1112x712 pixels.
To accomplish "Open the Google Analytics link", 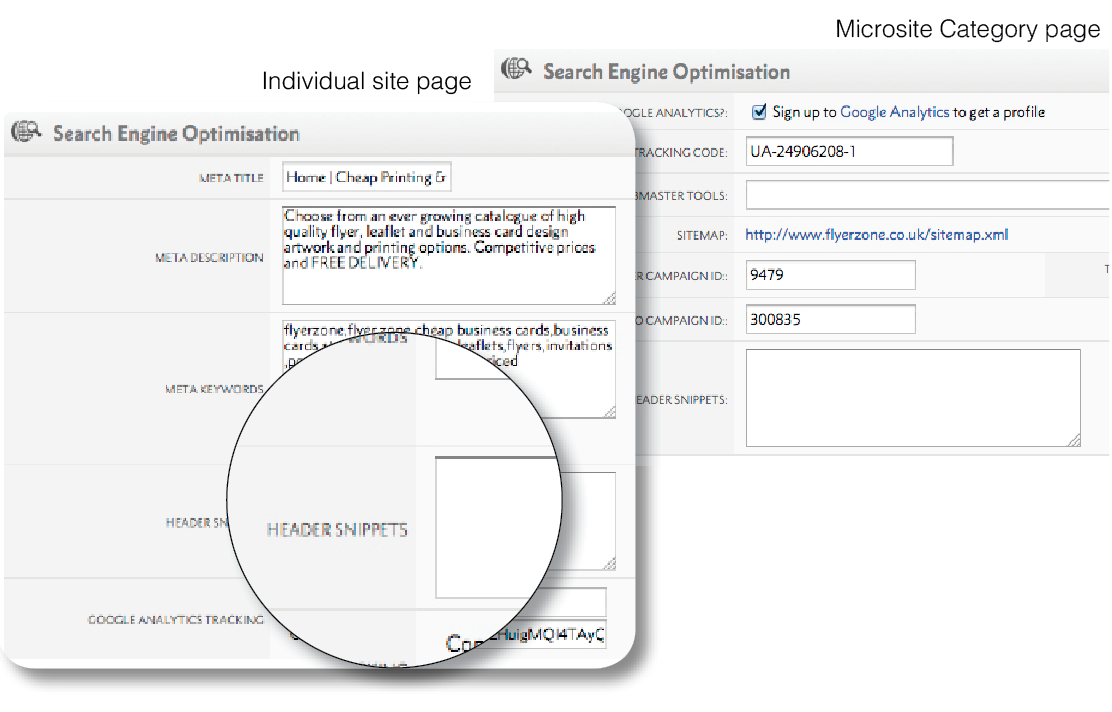I will point(894,112).
